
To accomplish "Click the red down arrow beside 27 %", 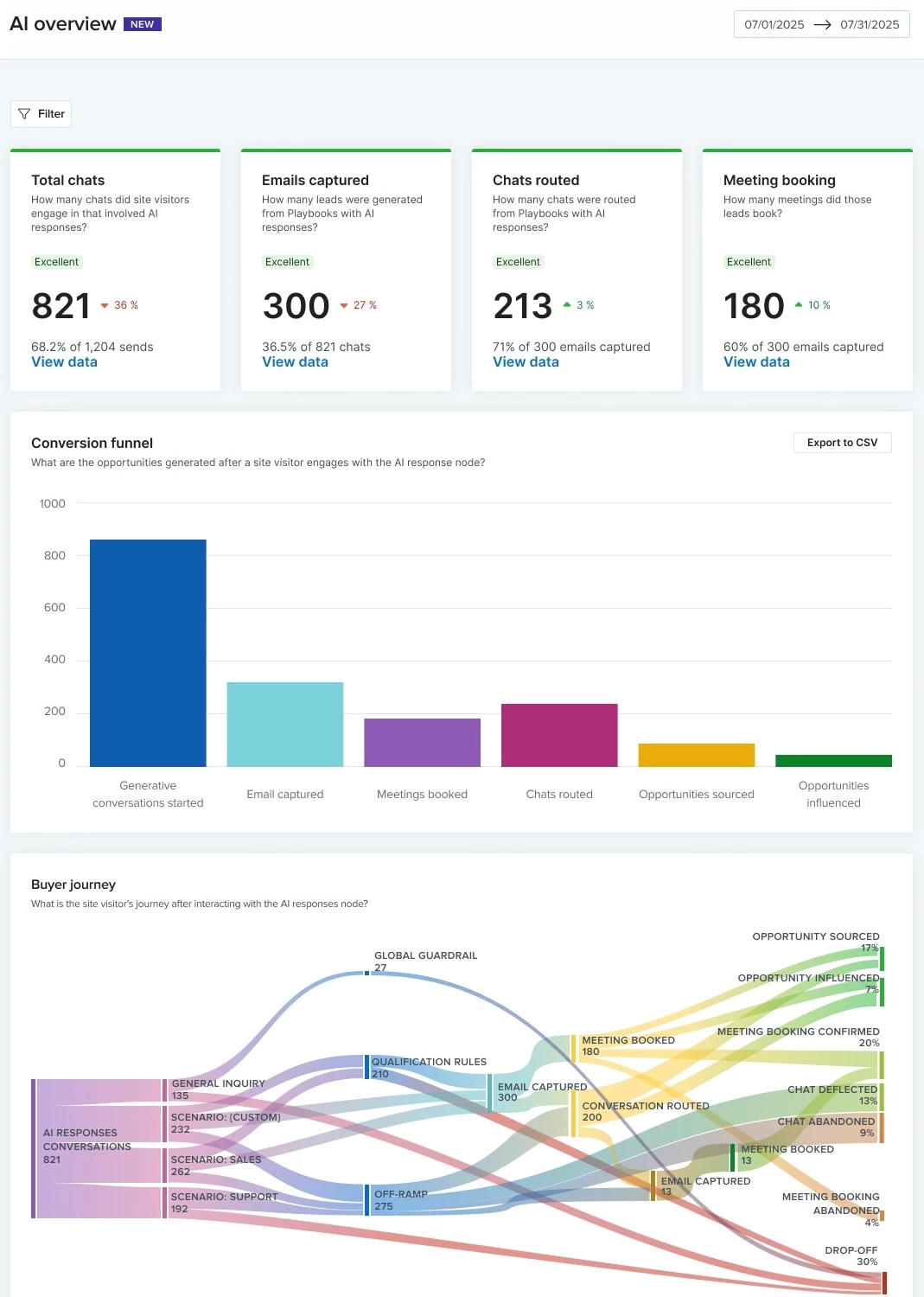I will [344, 305].
